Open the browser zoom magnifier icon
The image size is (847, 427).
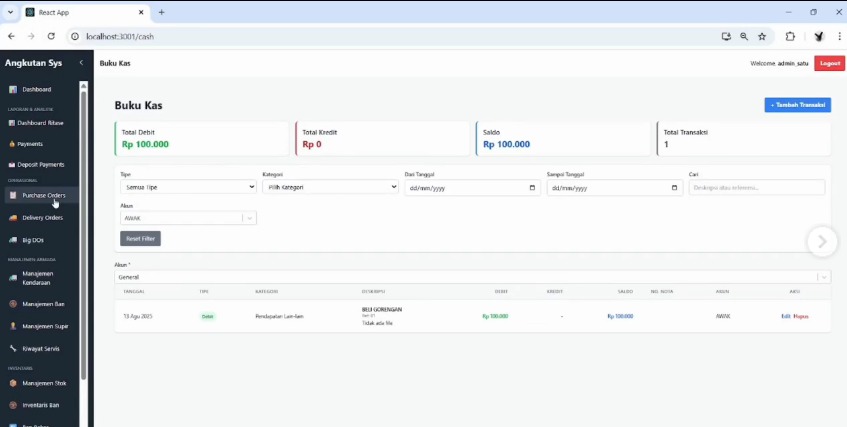coord(744,36)
